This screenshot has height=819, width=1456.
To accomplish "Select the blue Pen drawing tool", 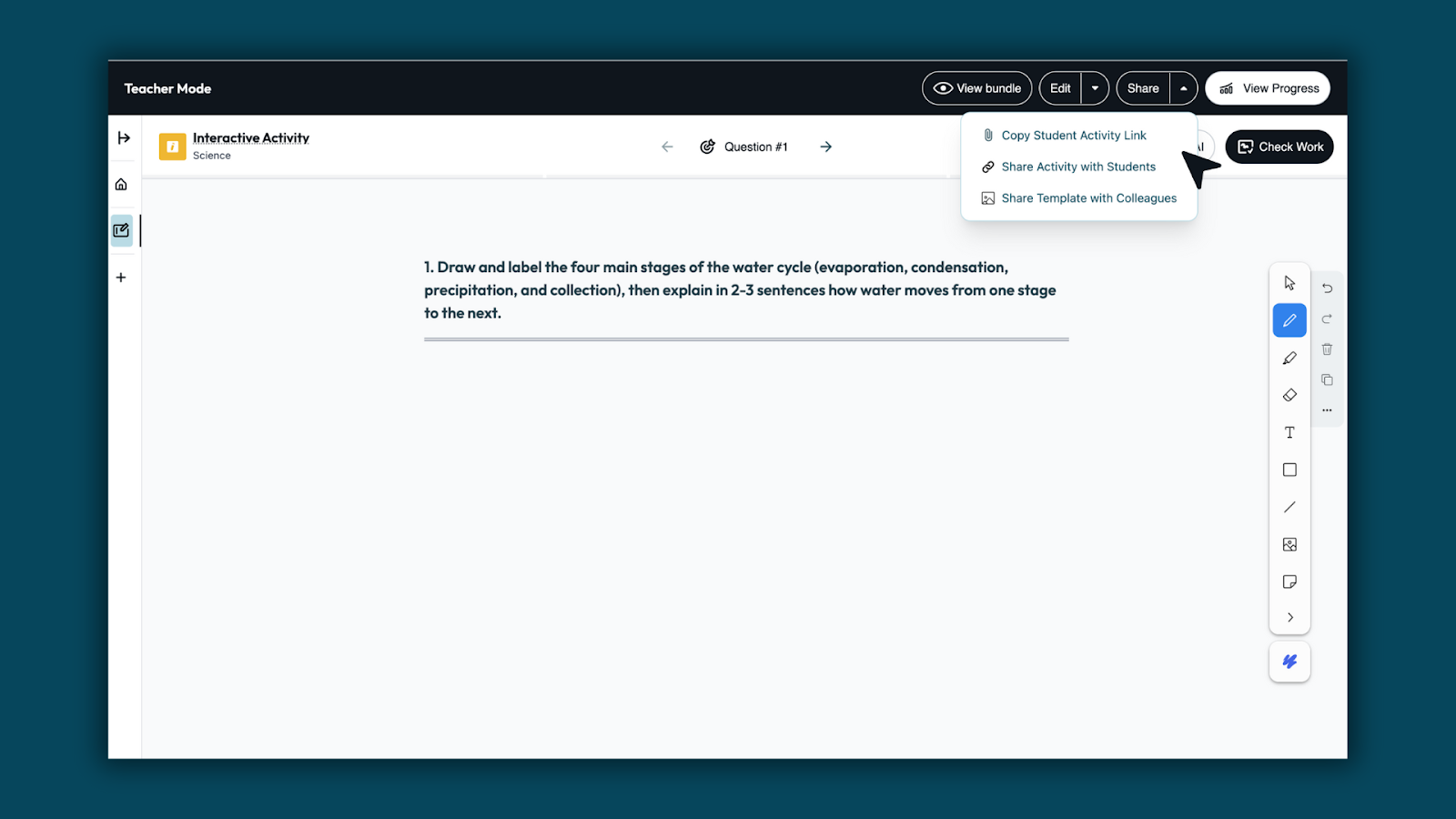I will (1289, 320).
